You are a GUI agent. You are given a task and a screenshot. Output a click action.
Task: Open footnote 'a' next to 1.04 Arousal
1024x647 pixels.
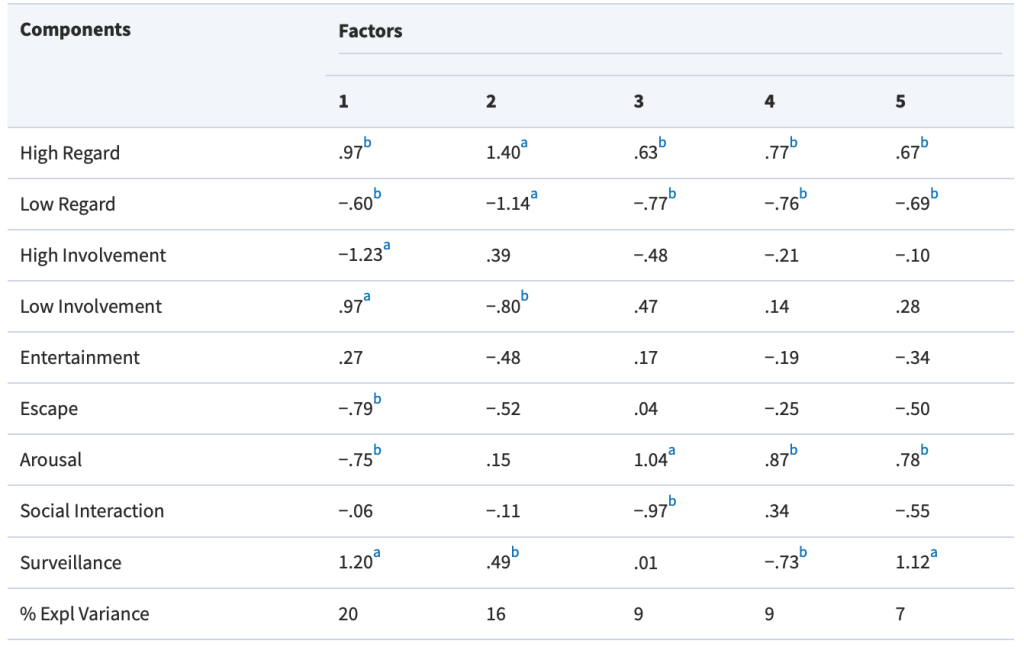[x=672, y=452]
